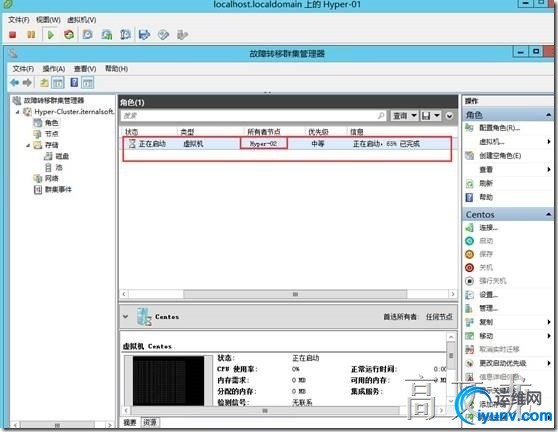
Task: Open 查看(V) menu
Action: pyautogui.click(x=85, y=69)
